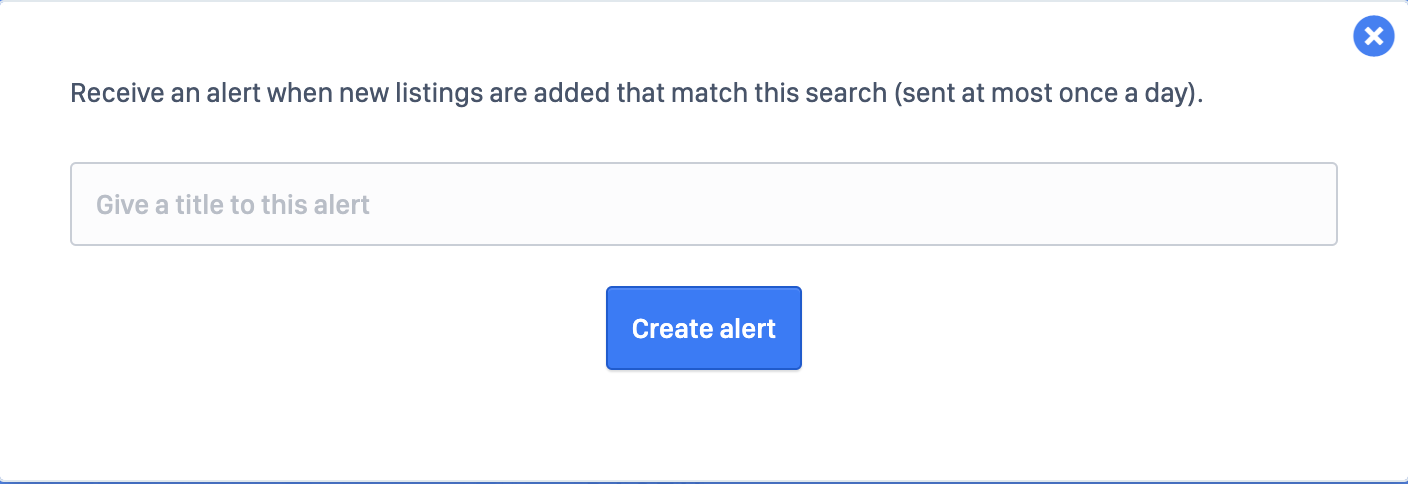Exit the alert modal via close icon
The width and height of the screenshot is (1408, 484).
point(1373,37)
